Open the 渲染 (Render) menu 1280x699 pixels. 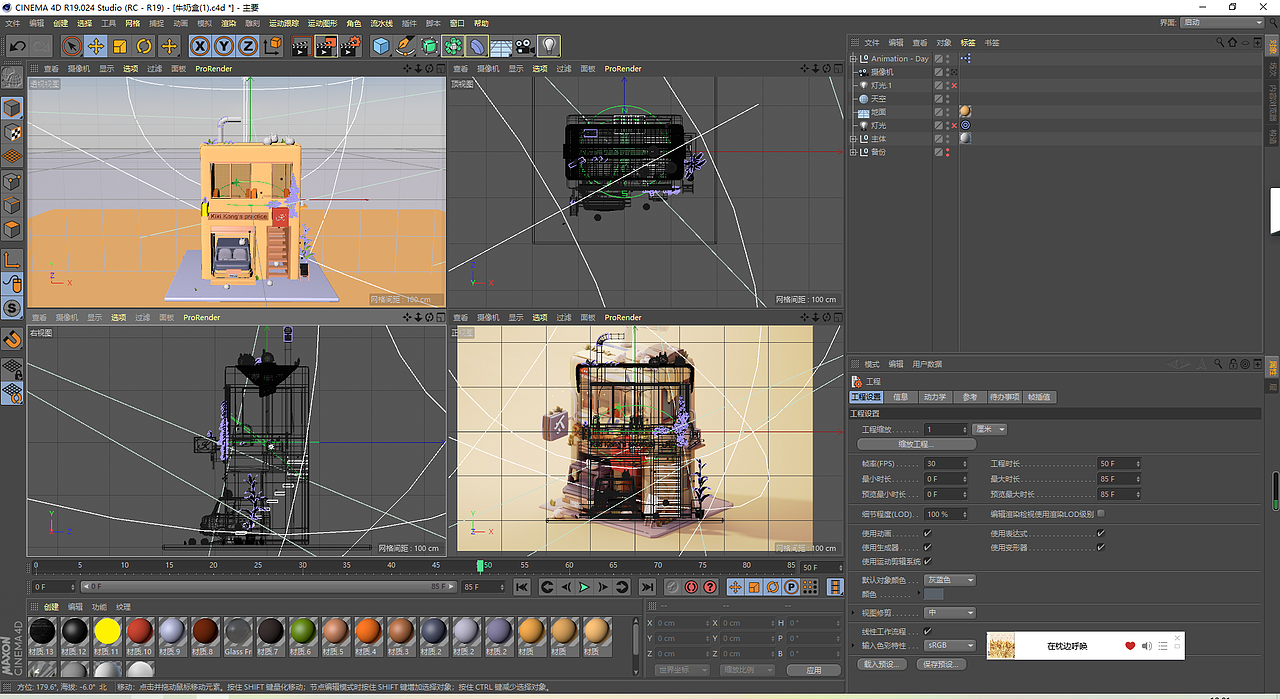(229, 23)
